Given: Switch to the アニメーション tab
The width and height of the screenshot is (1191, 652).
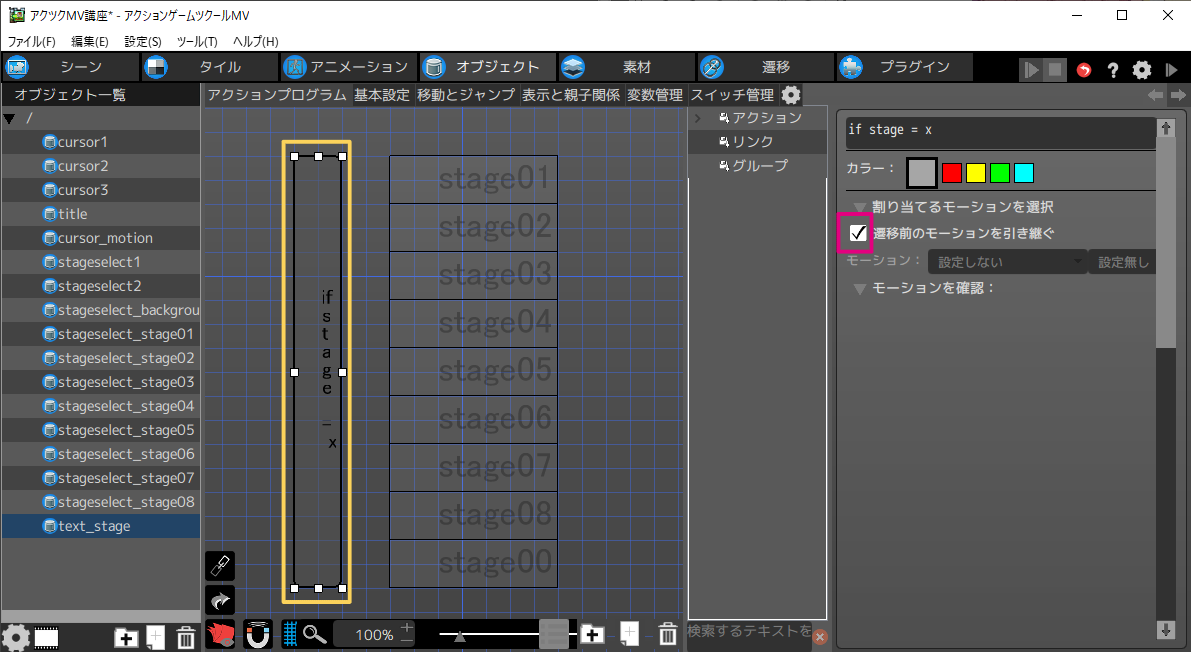Looking at the screenshot, I should [347, 67].
